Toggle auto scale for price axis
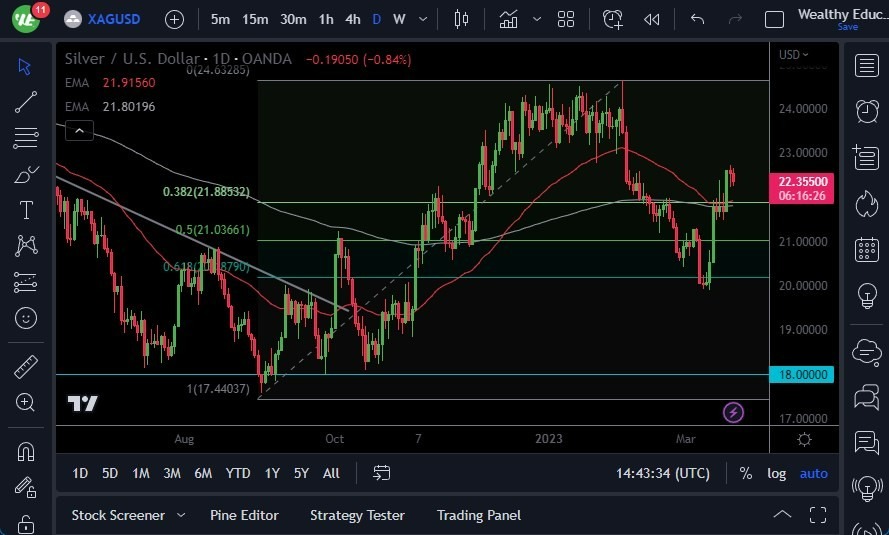 (x=813, y=473)
